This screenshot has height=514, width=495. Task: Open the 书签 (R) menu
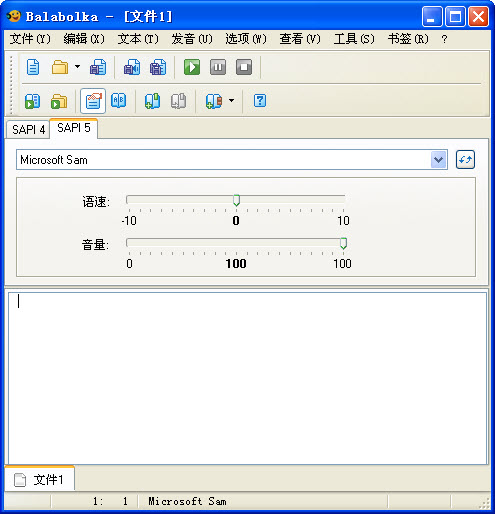click(x=408, y=39)
